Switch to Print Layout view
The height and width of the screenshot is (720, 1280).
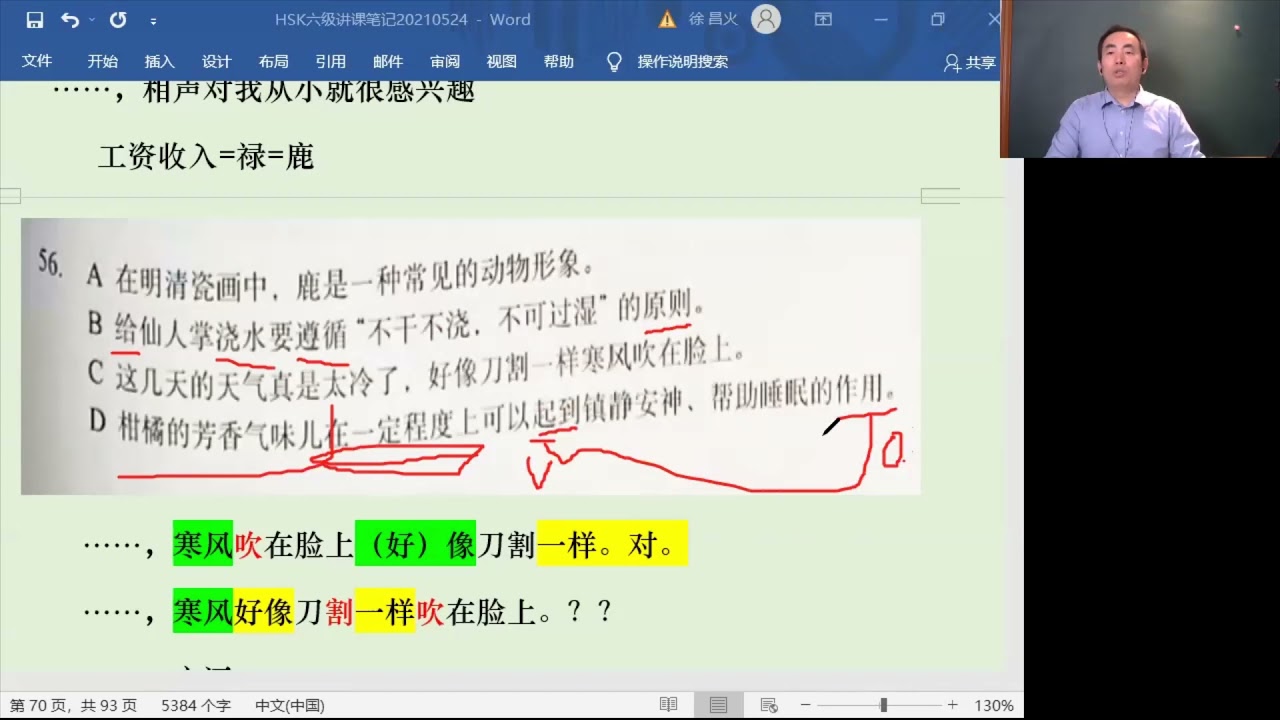(x=718, y=705)
